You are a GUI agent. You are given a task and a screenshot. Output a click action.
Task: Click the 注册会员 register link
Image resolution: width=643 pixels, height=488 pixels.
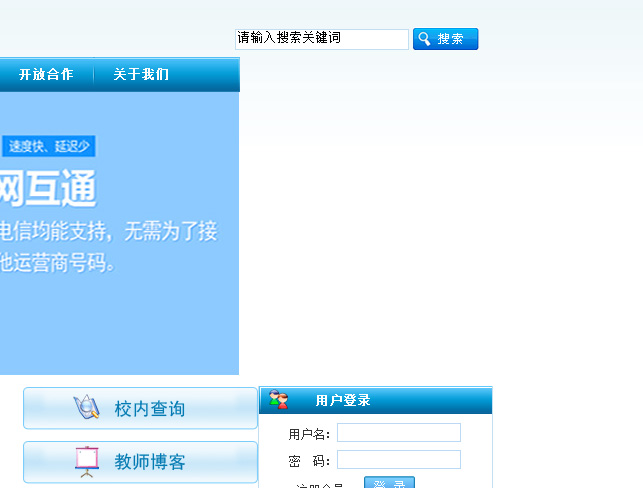(x=320, y=486)
